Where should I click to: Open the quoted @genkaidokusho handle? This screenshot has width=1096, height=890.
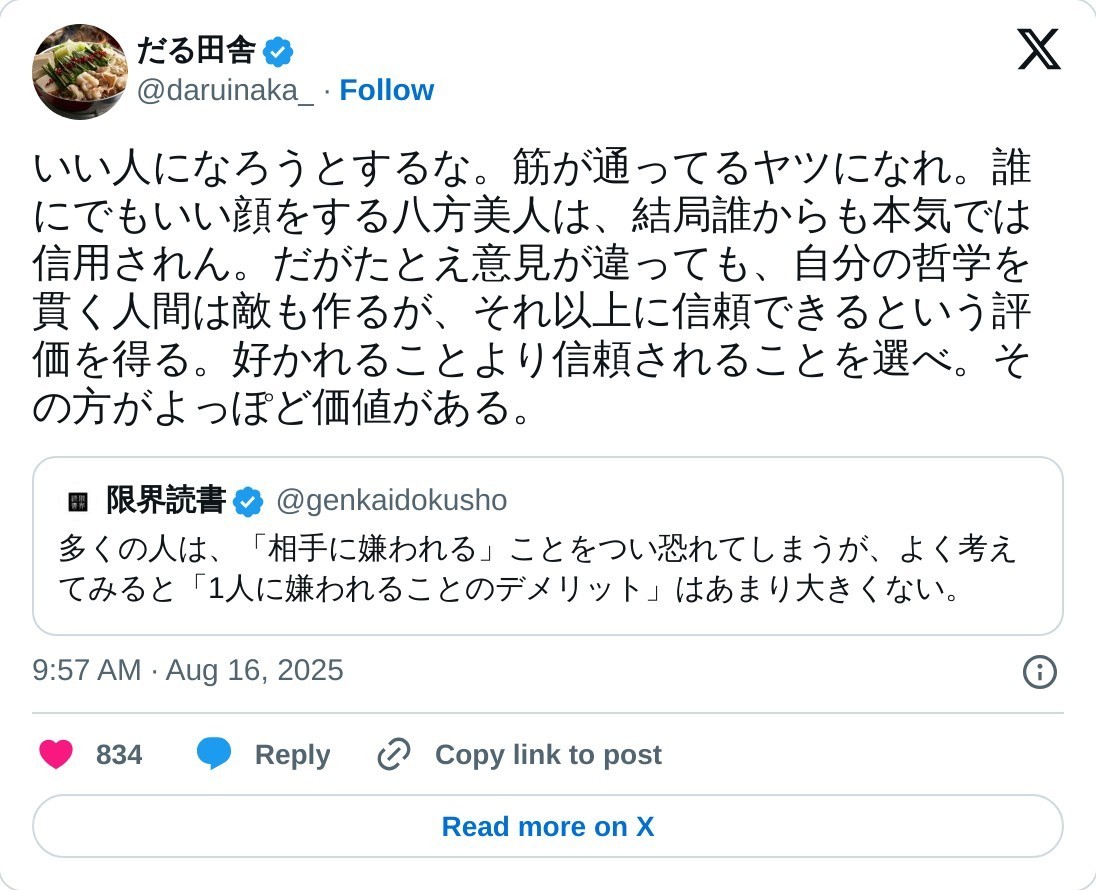tap(391, 501)
